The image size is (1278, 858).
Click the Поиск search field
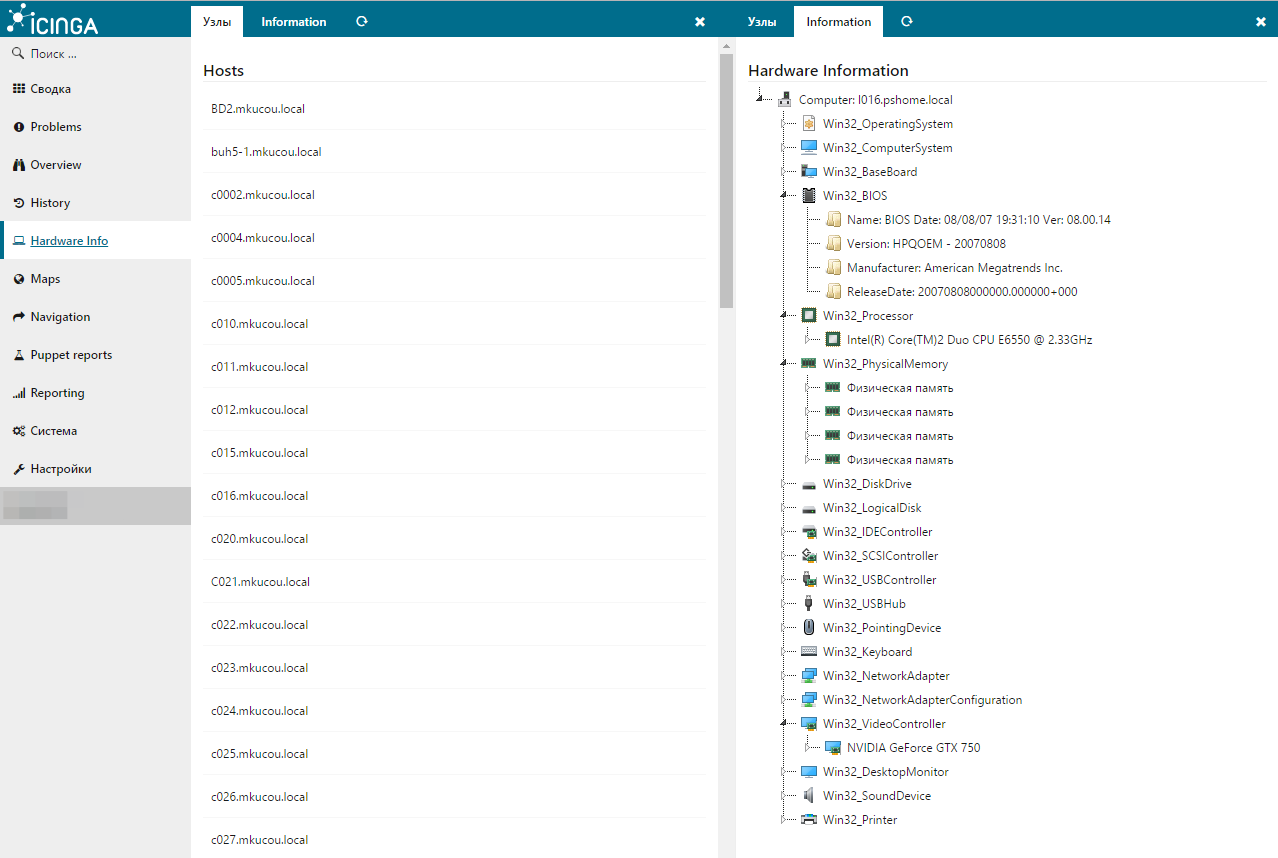pos(95,54)
